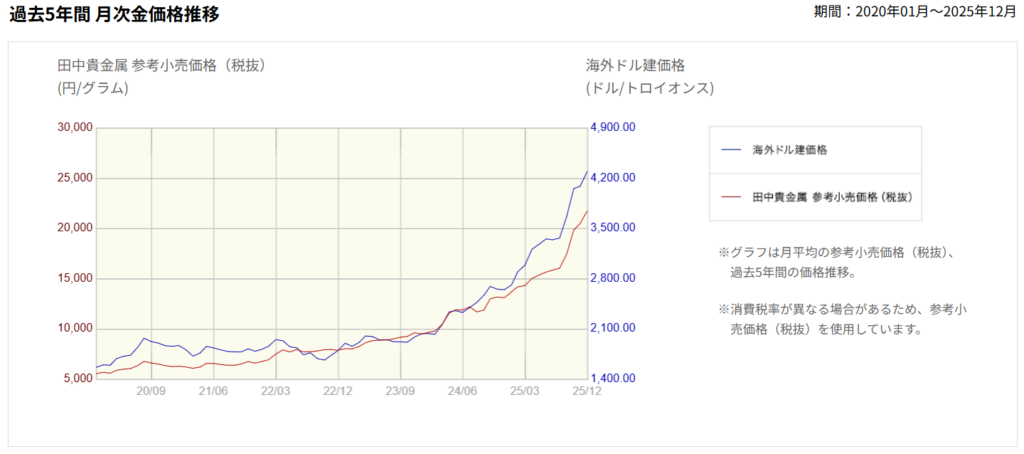Viewport: 1024px width, 454px height.
Task: Click the note about 消費税率
Action: coord(842,318)
